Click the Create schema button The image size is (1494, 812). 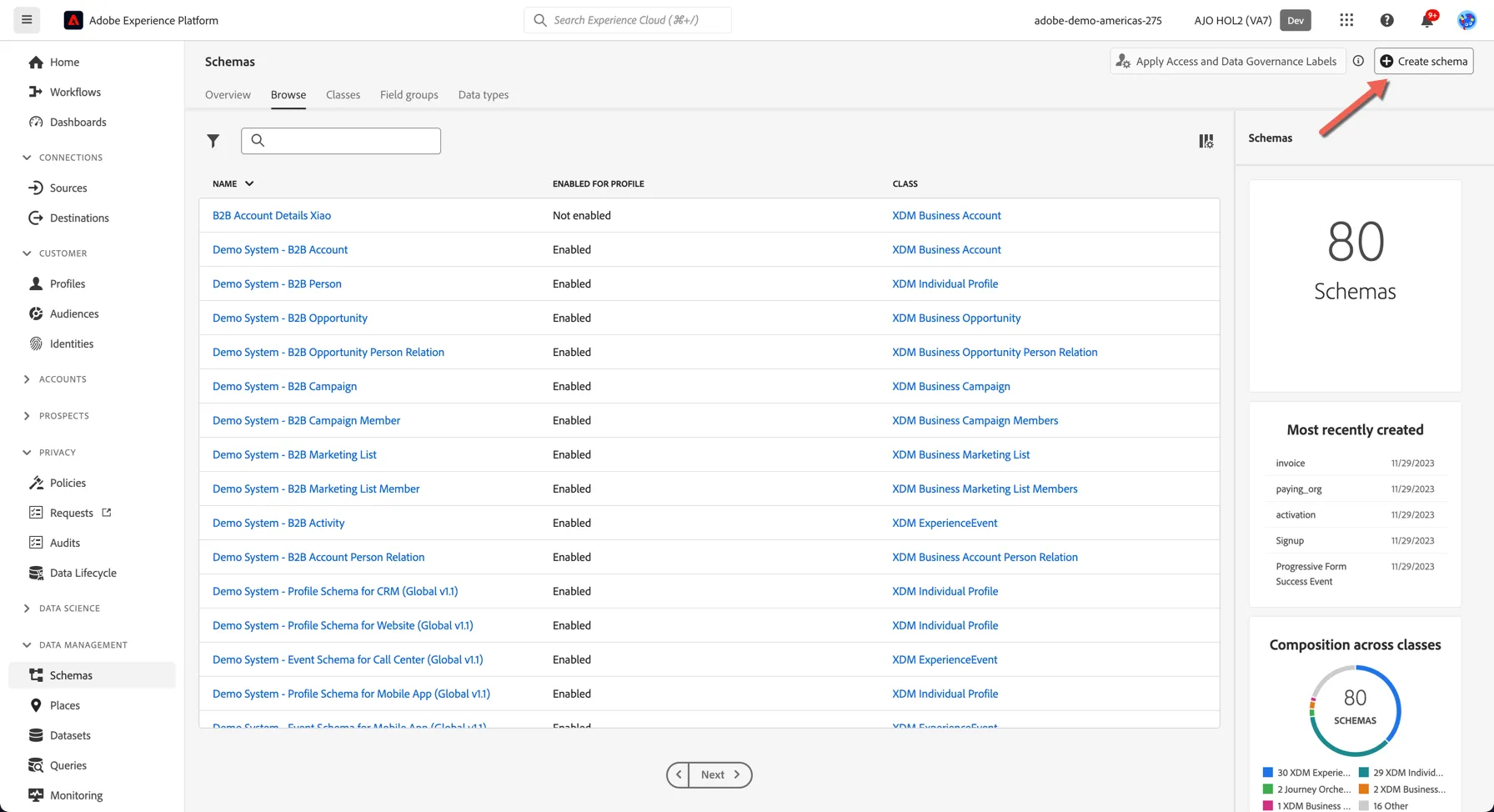pyautogui.click(x=1424, y=61)
